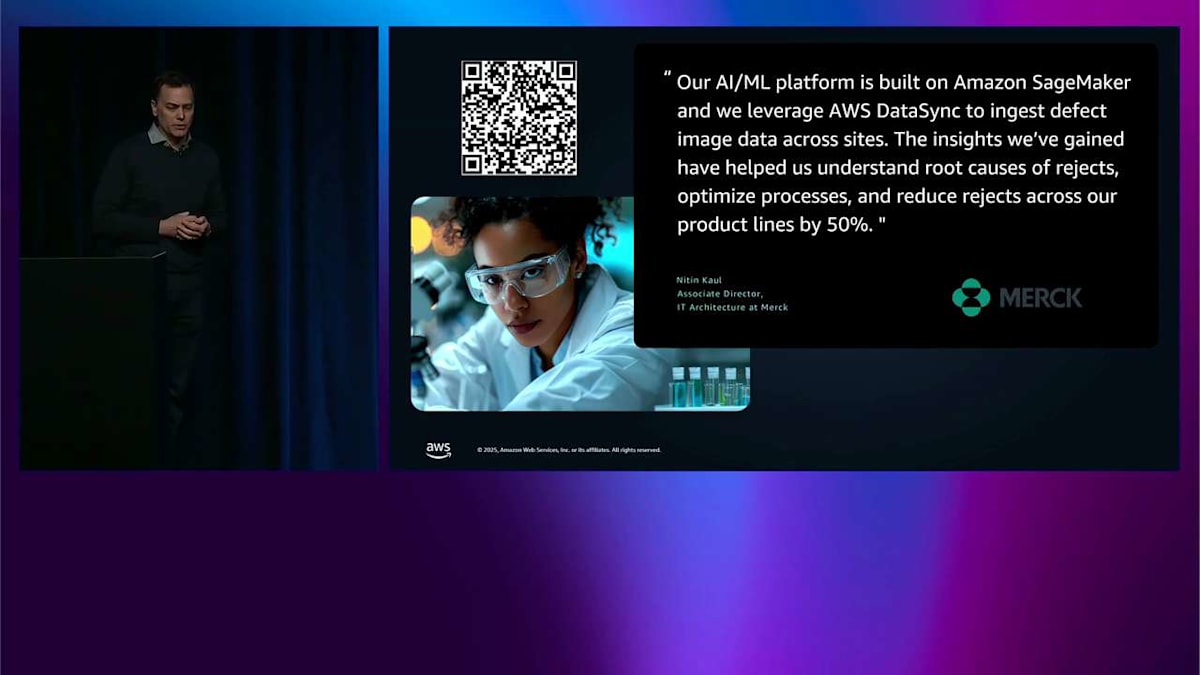Click "IT Architecture at Merck" line
This screenshot has width=1200, height=675.
coord(732,307)
